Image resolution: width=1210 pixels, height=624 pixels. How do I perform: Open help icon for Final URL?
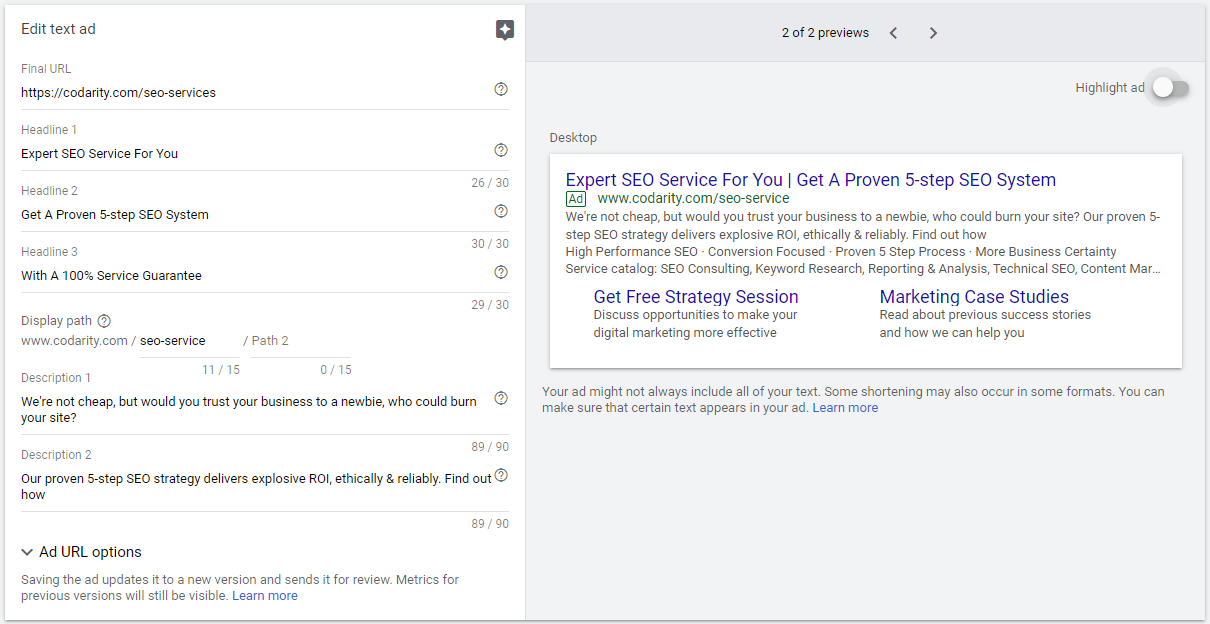(x=501, y=89)
